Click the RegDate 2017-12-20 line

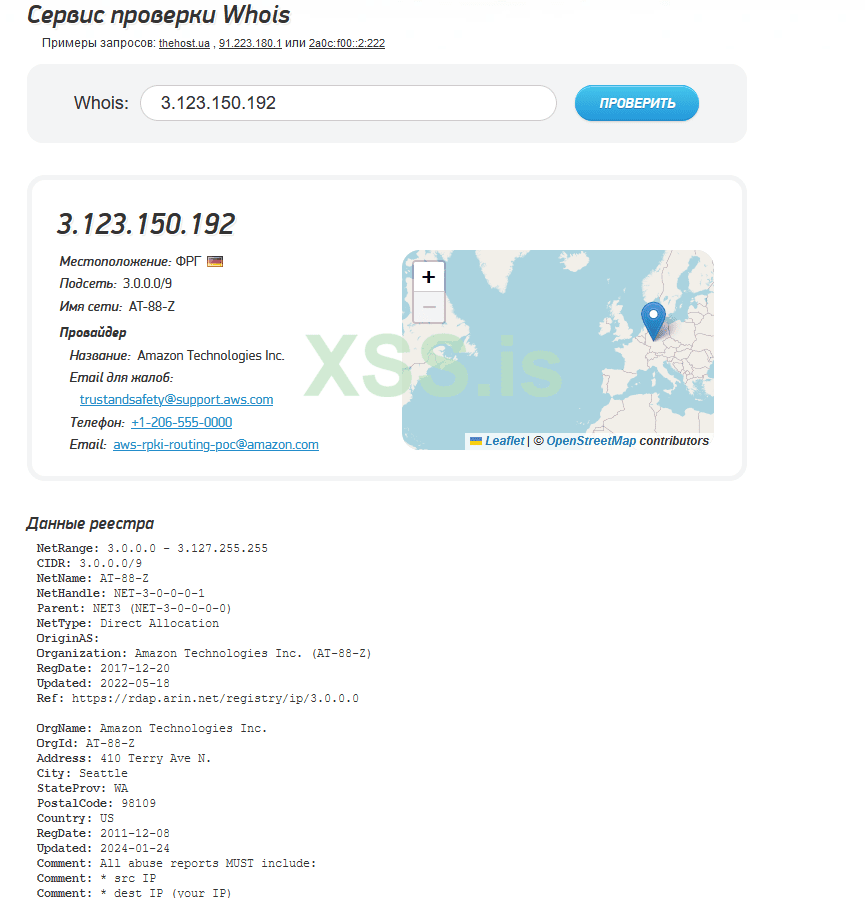103,668
